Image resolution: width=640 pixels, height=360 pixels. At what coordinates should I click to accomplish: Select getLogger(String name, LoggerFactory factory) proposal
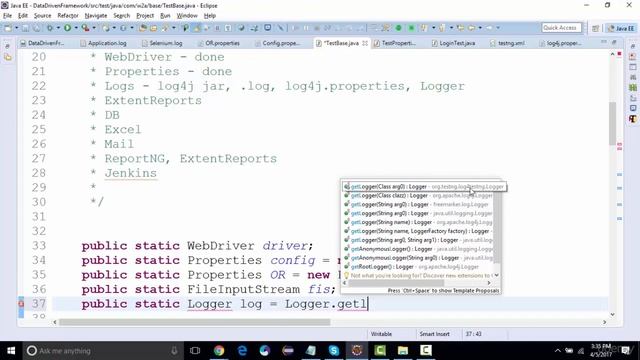[x=418, y=231]
